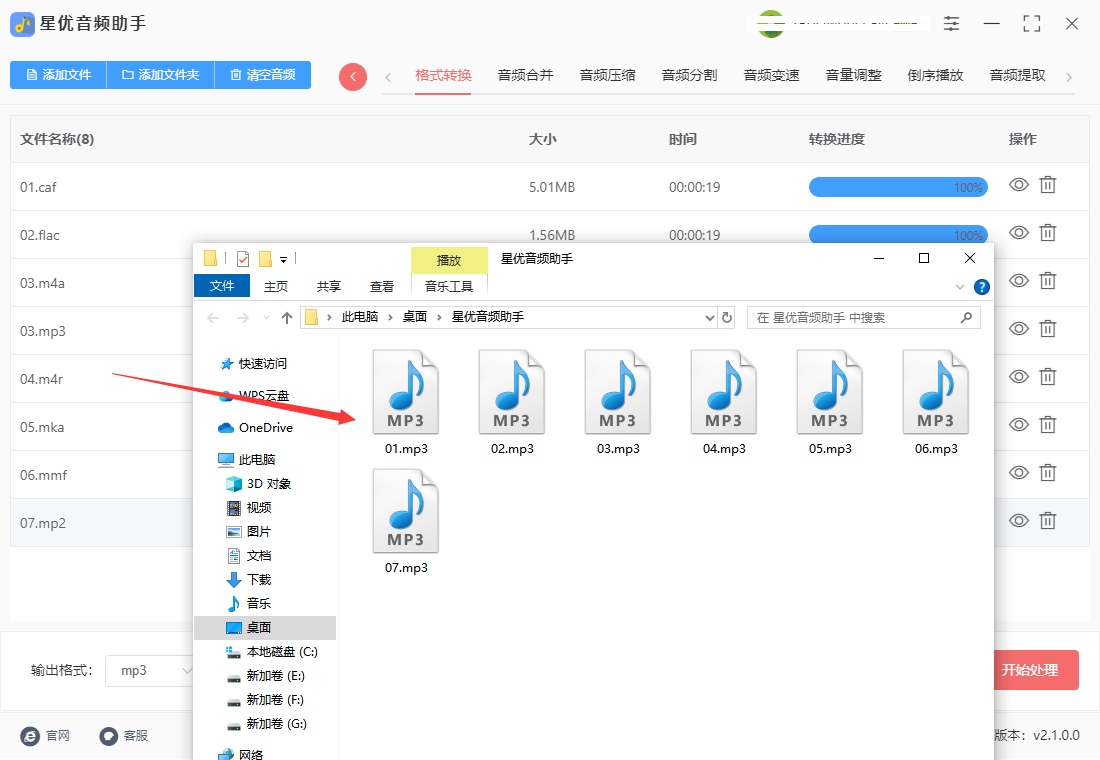
Task: Delete 06.mmf with its trash icon
Action: pos(1047,472)
